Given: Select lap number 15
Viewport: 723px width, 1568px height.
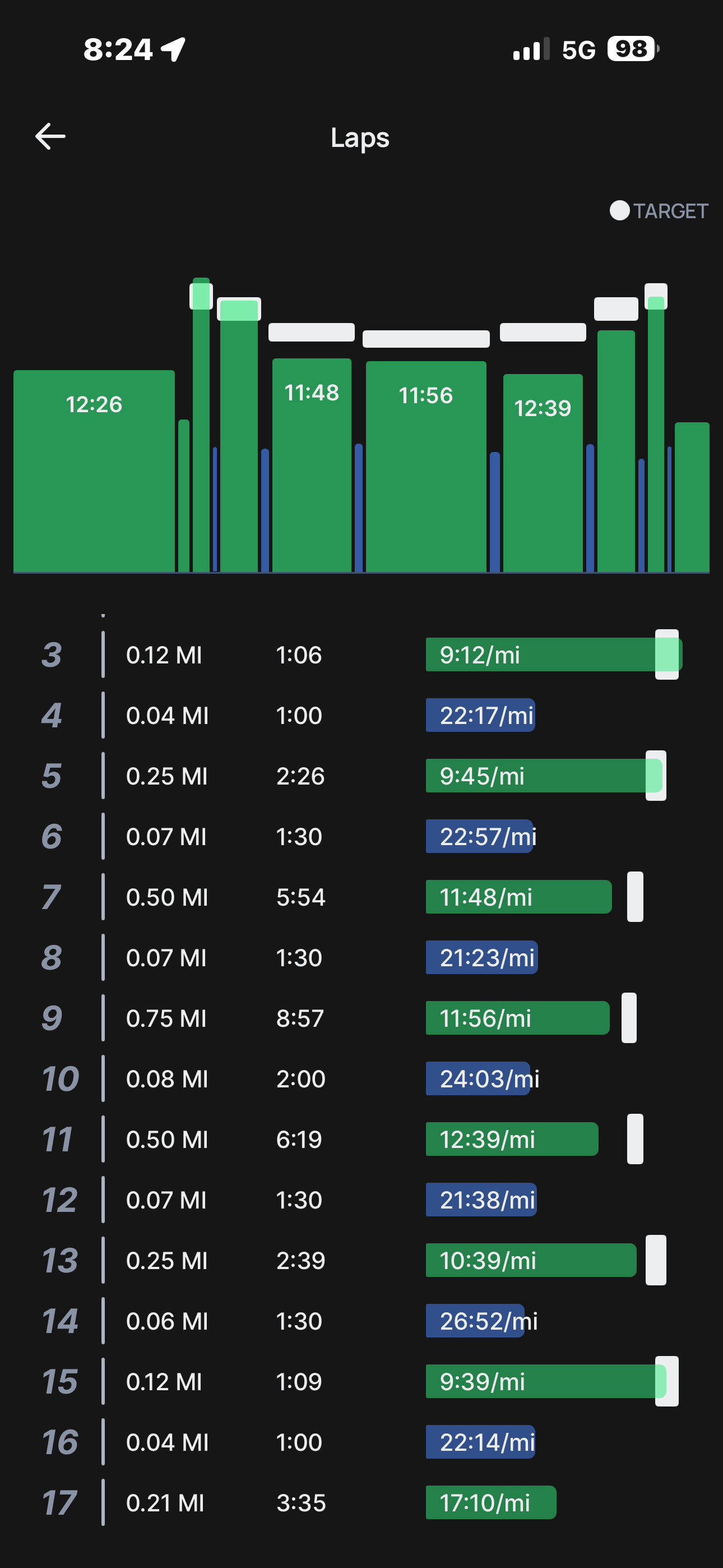Looking at the screenshot, I should pos(59,1381).
